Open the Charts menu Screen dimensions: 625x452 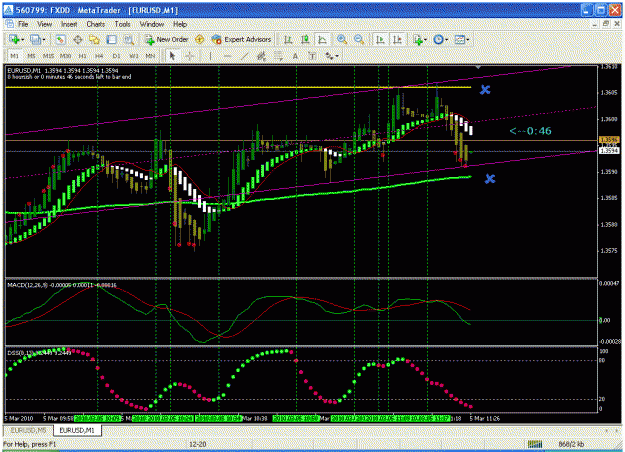point(96,24)
